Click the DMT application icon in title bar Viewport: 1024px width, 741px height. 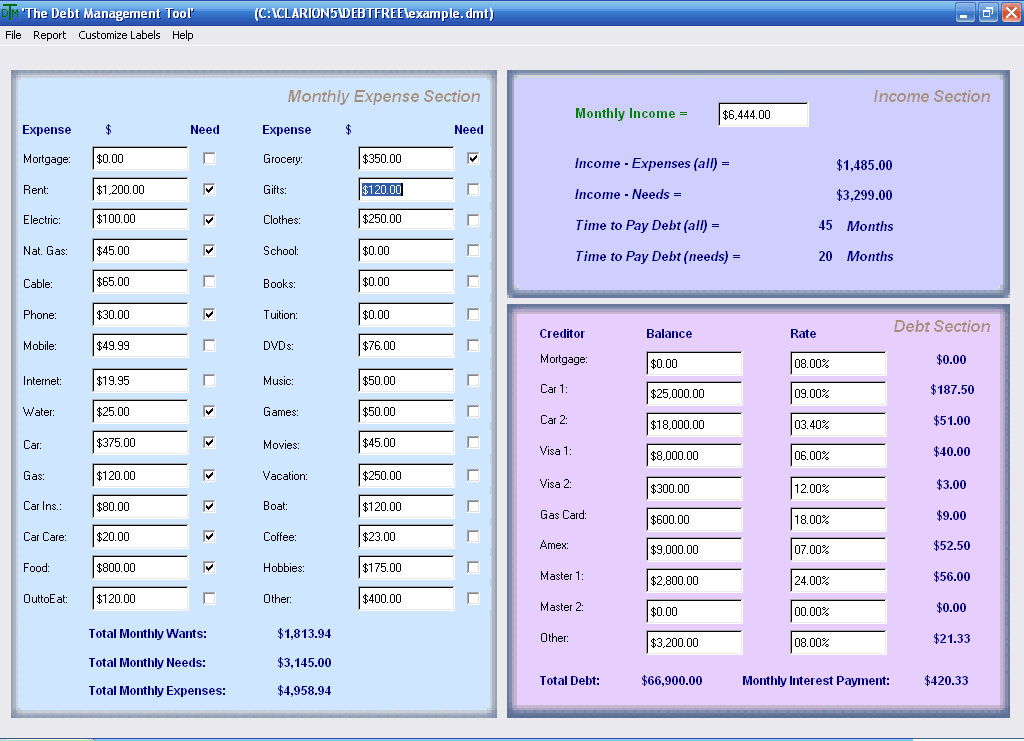[10, 12]
